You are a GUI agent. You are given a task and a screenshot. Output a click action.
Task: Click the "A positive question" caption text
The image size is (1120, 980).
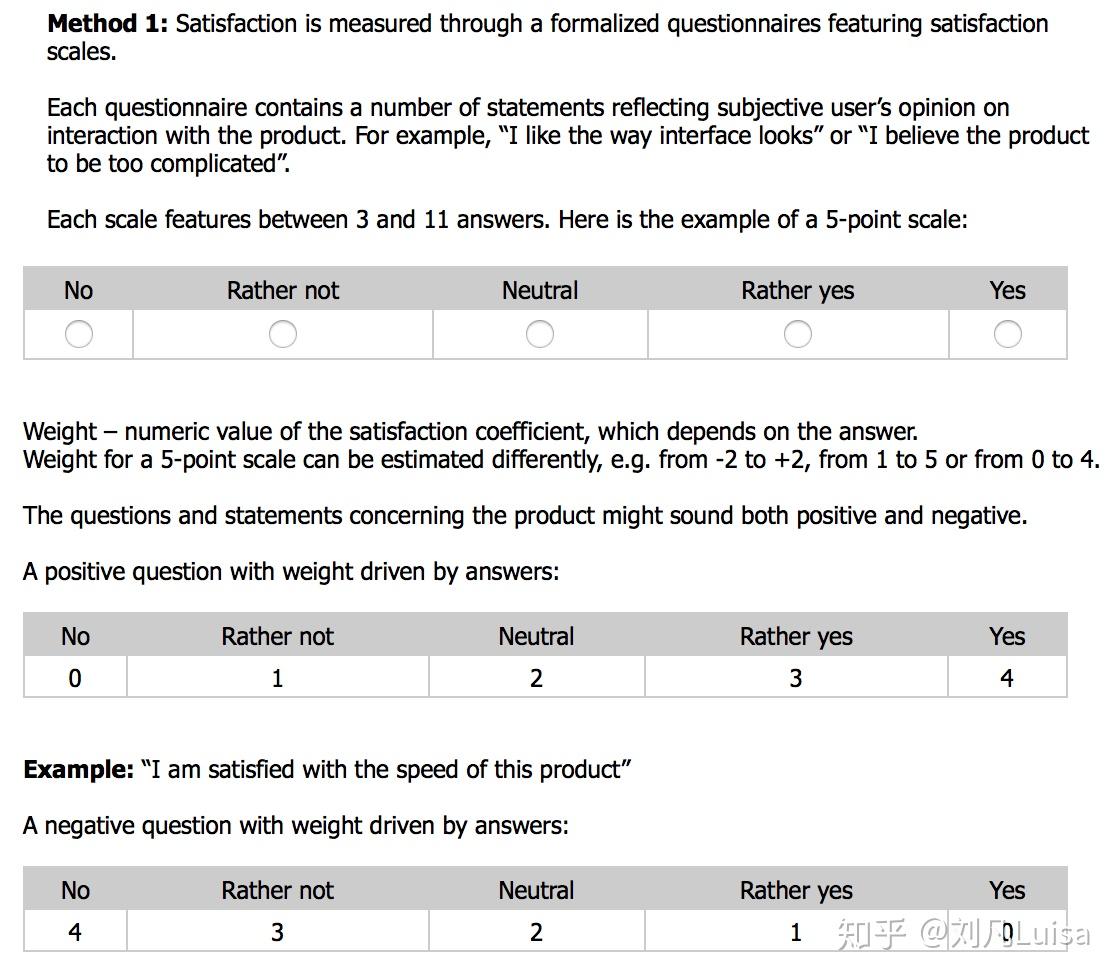[x=291, y=572]
